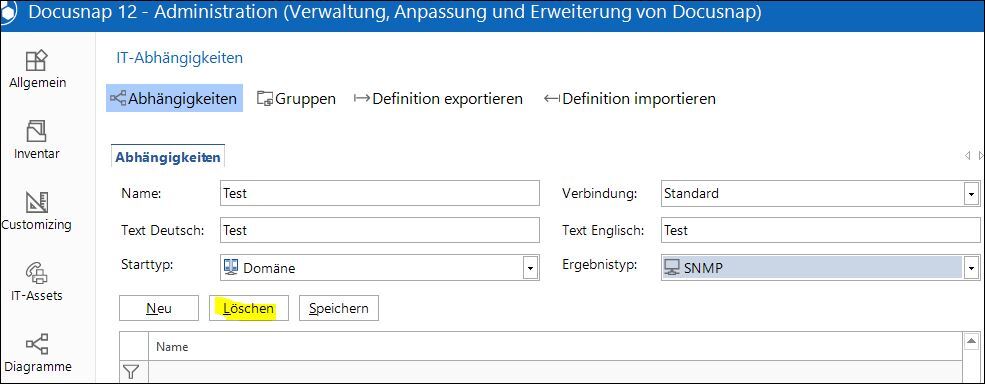985x384 pixels.
Task: Select Abhängigkeiten in the toolbar
Action: tap(174, 99)
